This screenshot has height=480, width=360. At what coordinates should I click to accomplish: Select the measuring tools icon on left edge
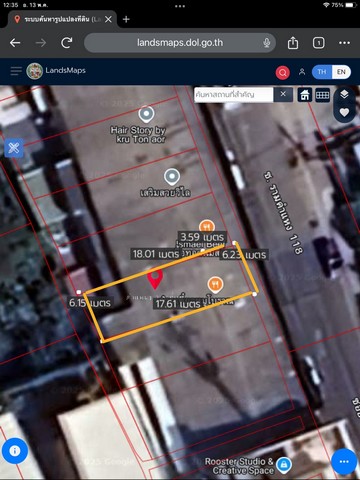pos(14,148)
